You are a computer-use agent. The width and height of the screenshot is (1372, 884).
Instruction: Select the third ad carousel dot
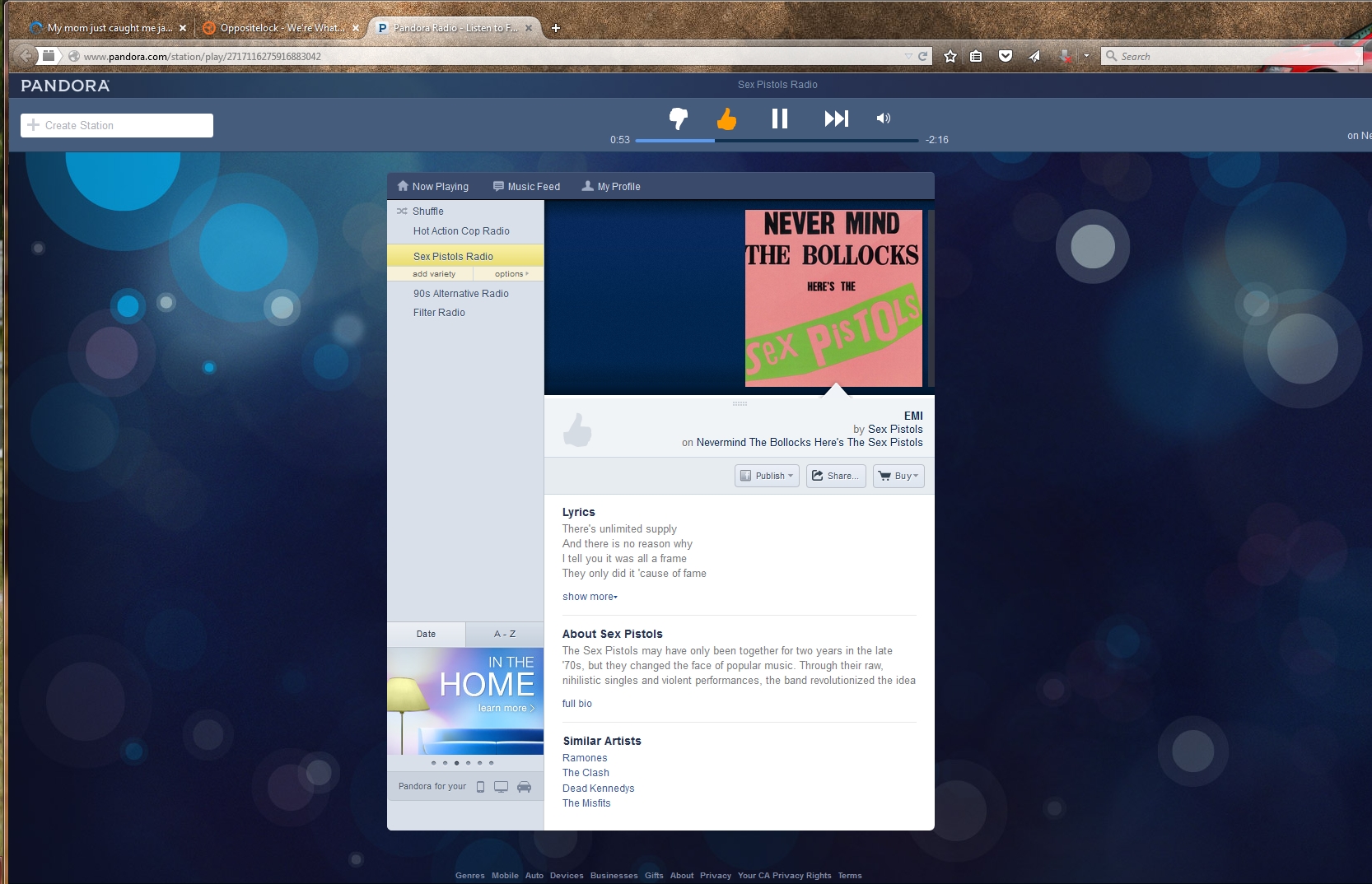click(x=457, y=763)
